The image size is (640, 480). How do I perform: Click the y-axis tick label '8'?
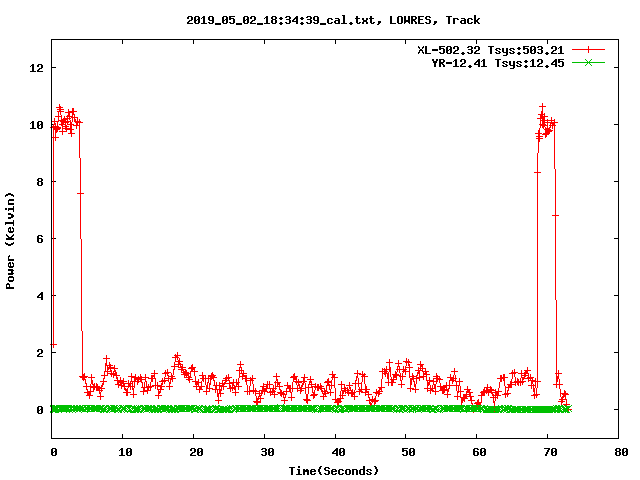(40, 182)
